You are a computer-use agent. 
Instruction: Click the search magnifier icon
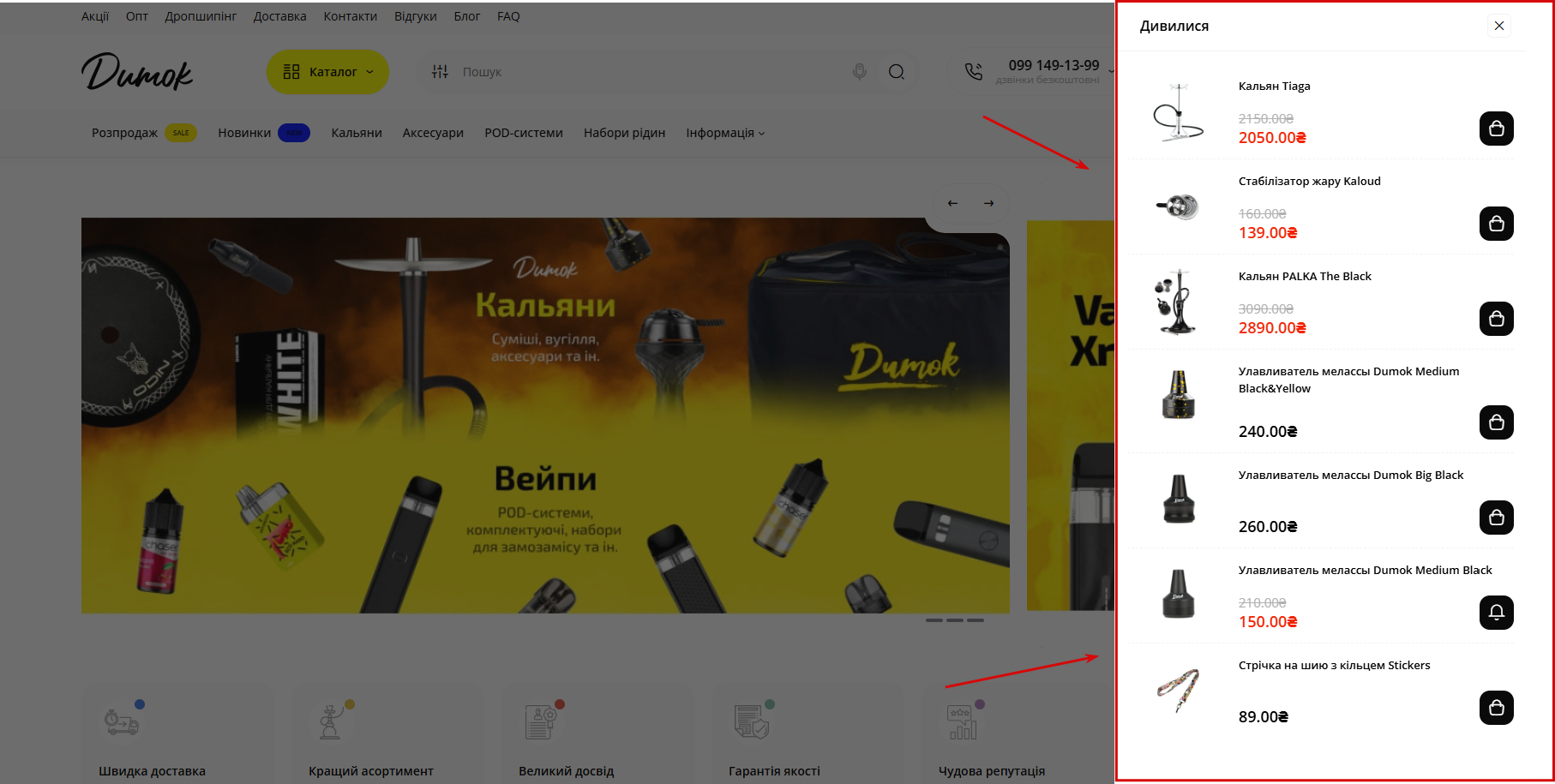coord(897,72)
